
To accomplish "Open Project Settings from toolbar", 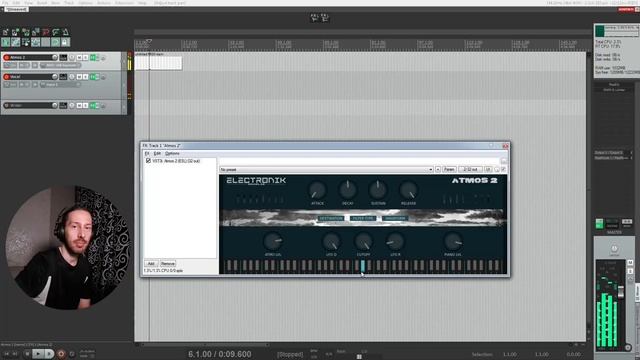I will tap(36, 32).
